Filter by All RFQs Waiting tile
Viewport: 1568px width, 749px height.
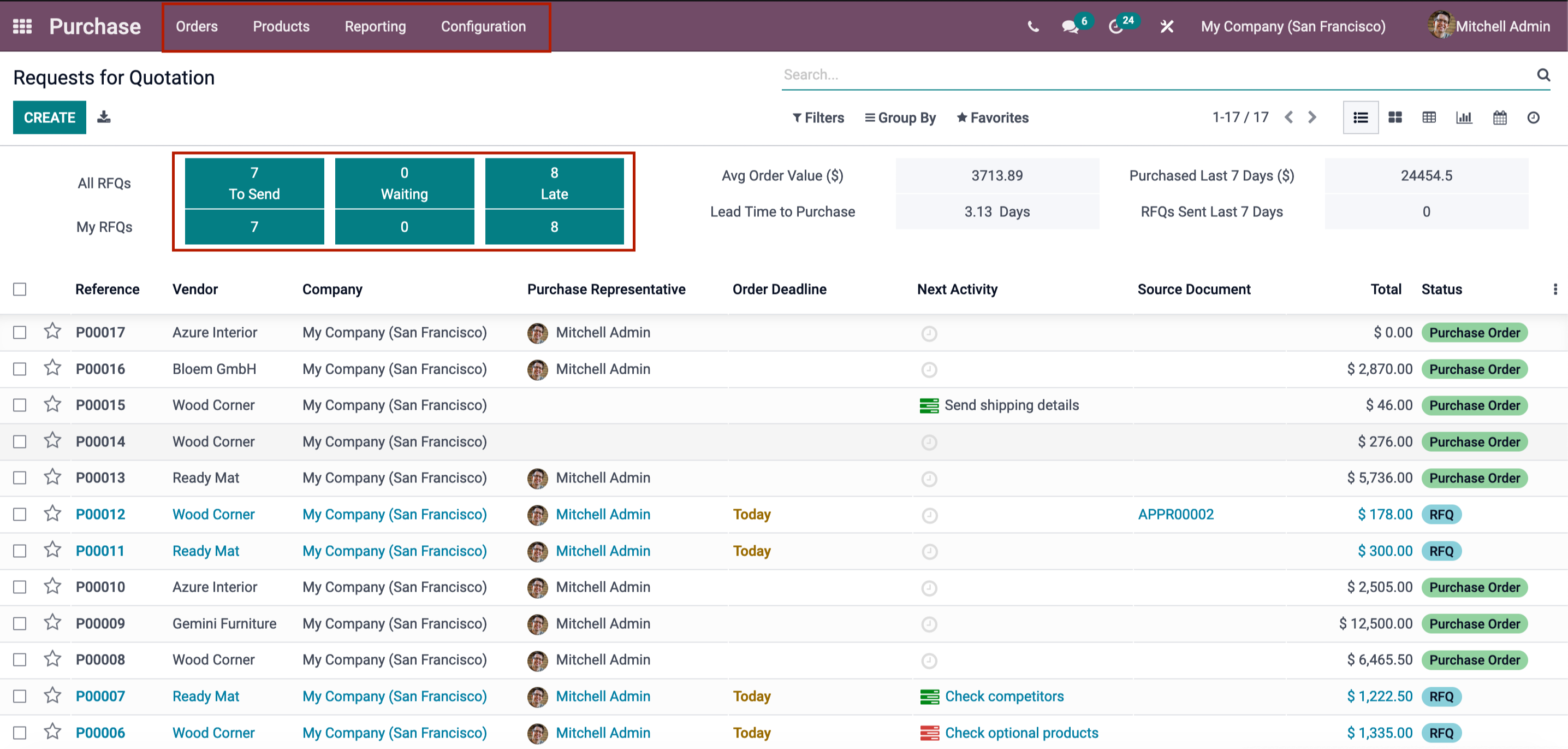pyautogui.click(x=404, y=184)
